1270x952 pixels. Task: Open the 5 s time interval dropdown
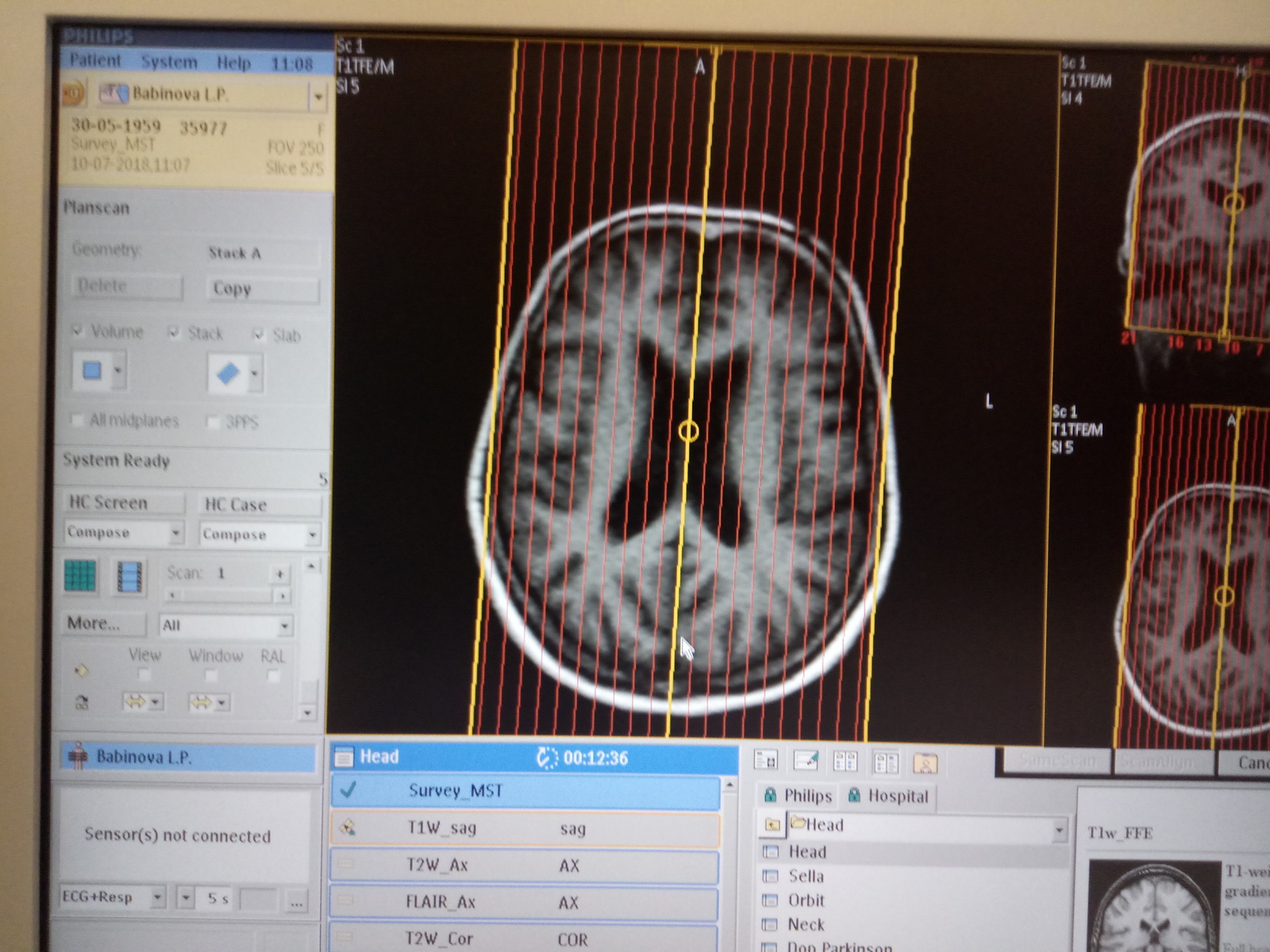187,898
